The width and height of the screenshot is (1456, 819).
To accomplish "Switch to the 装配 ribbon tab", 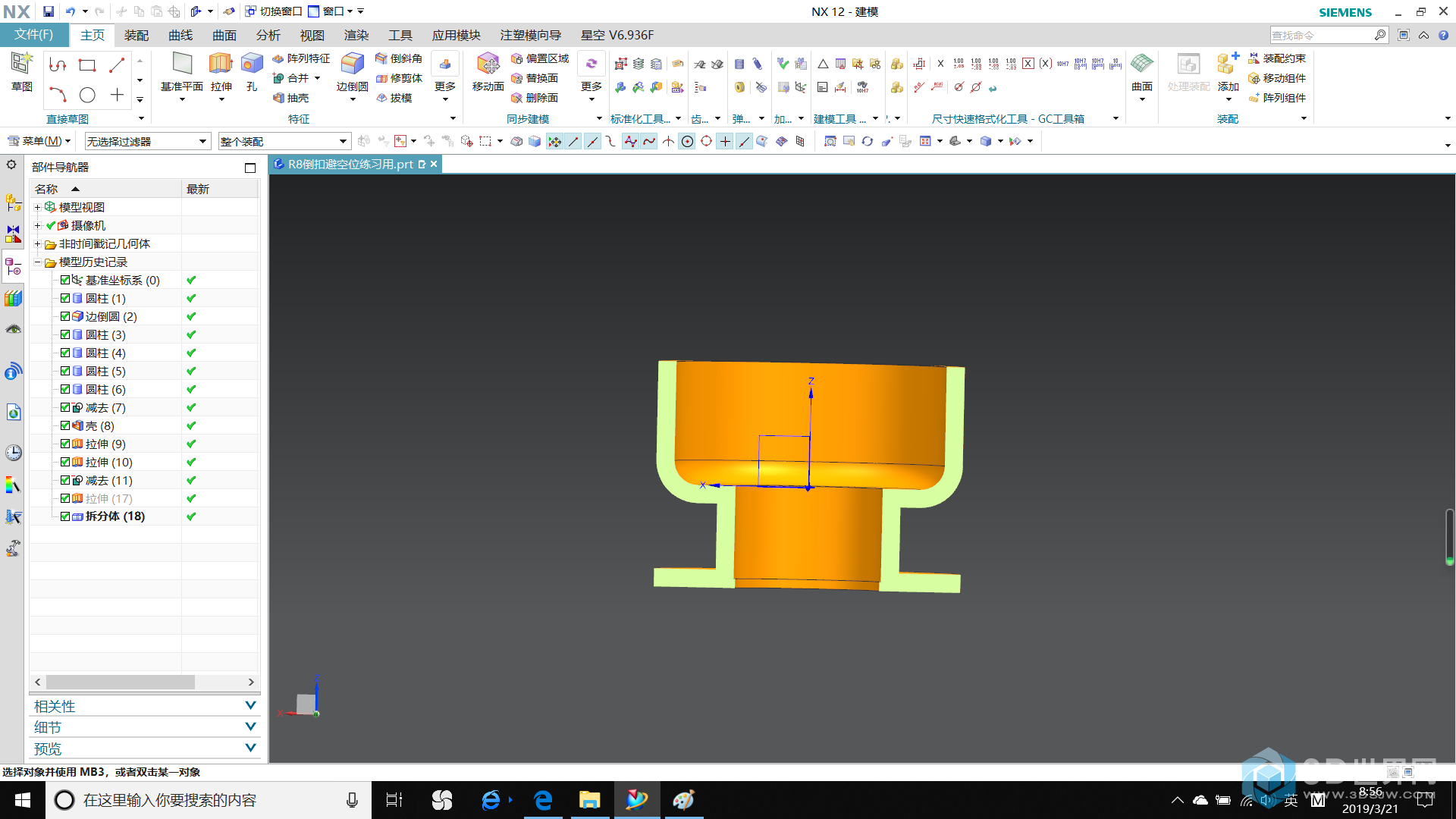I will pos(136,35).
